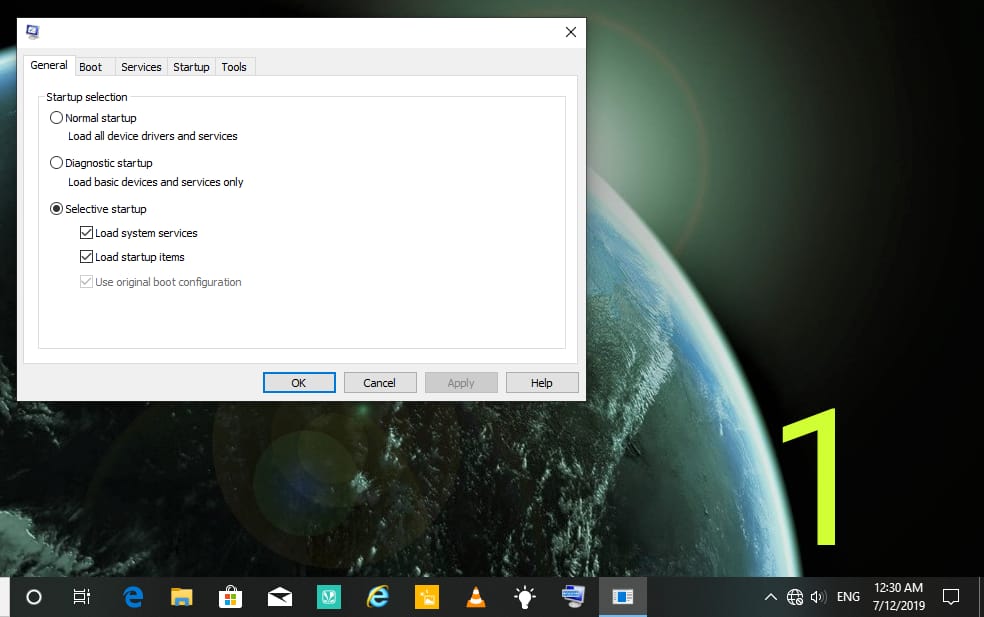Click the ENG language indicator
984x617 pixels.
(848, 597)
